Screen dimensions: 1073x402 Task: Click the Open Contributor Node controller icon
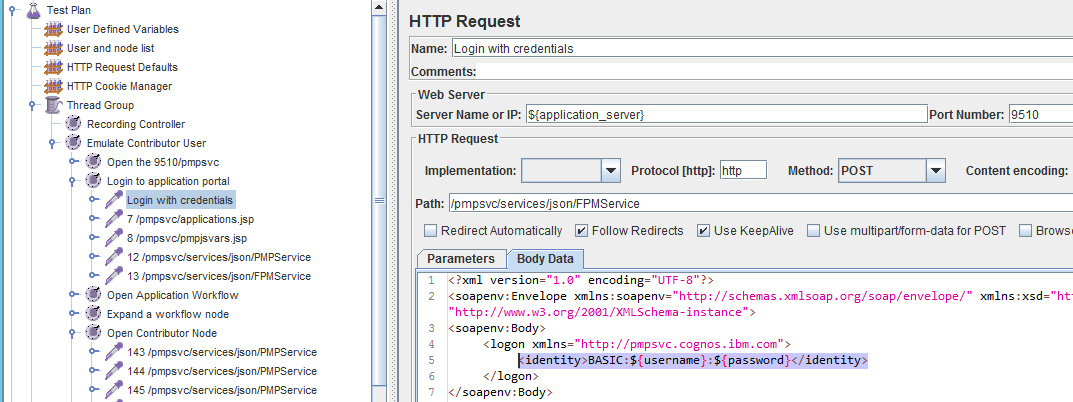[94, 334]
